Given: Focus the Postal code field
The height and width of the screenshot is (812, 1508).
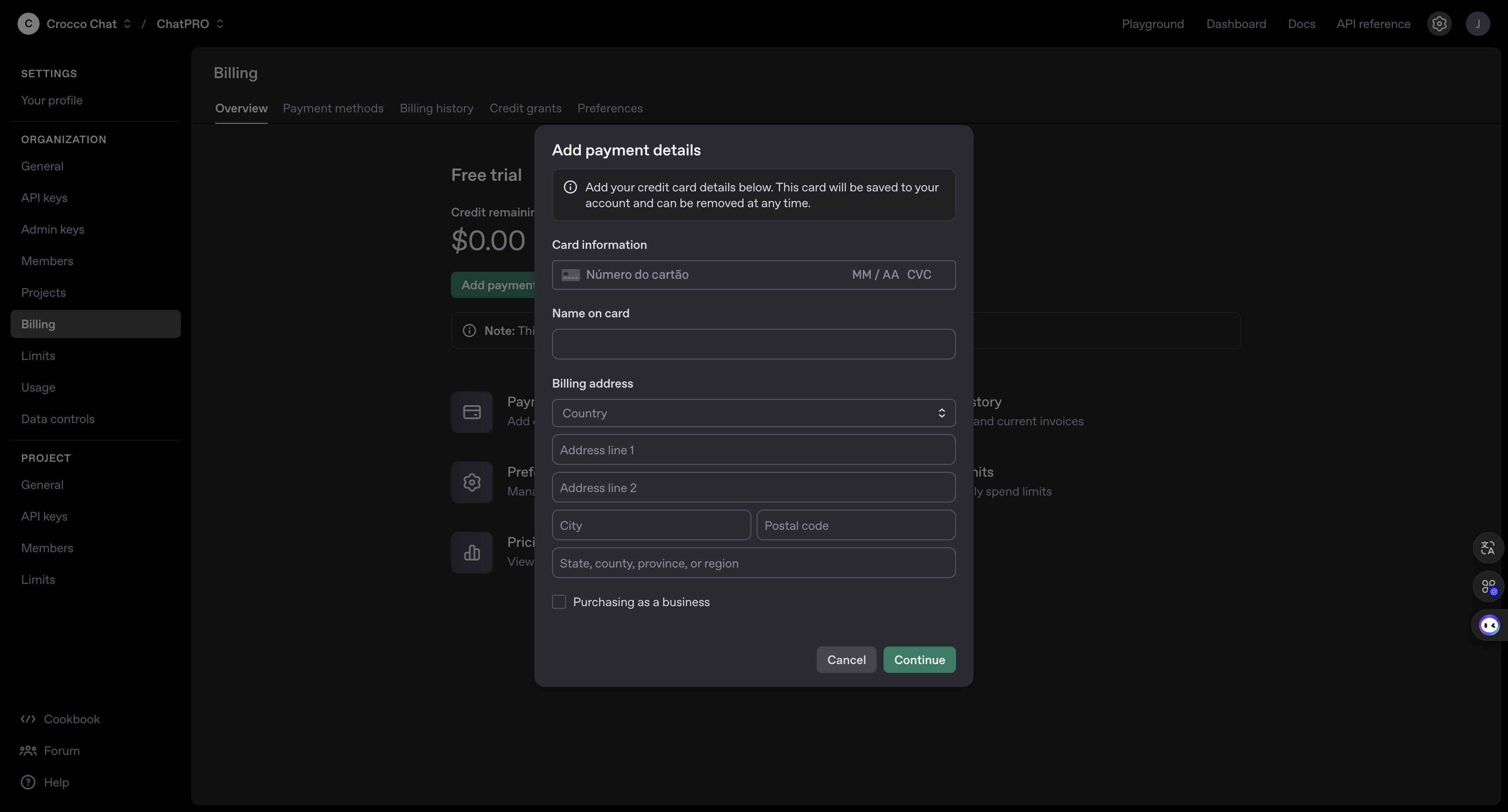Looking at the screenshot, I should click(856, 525).
